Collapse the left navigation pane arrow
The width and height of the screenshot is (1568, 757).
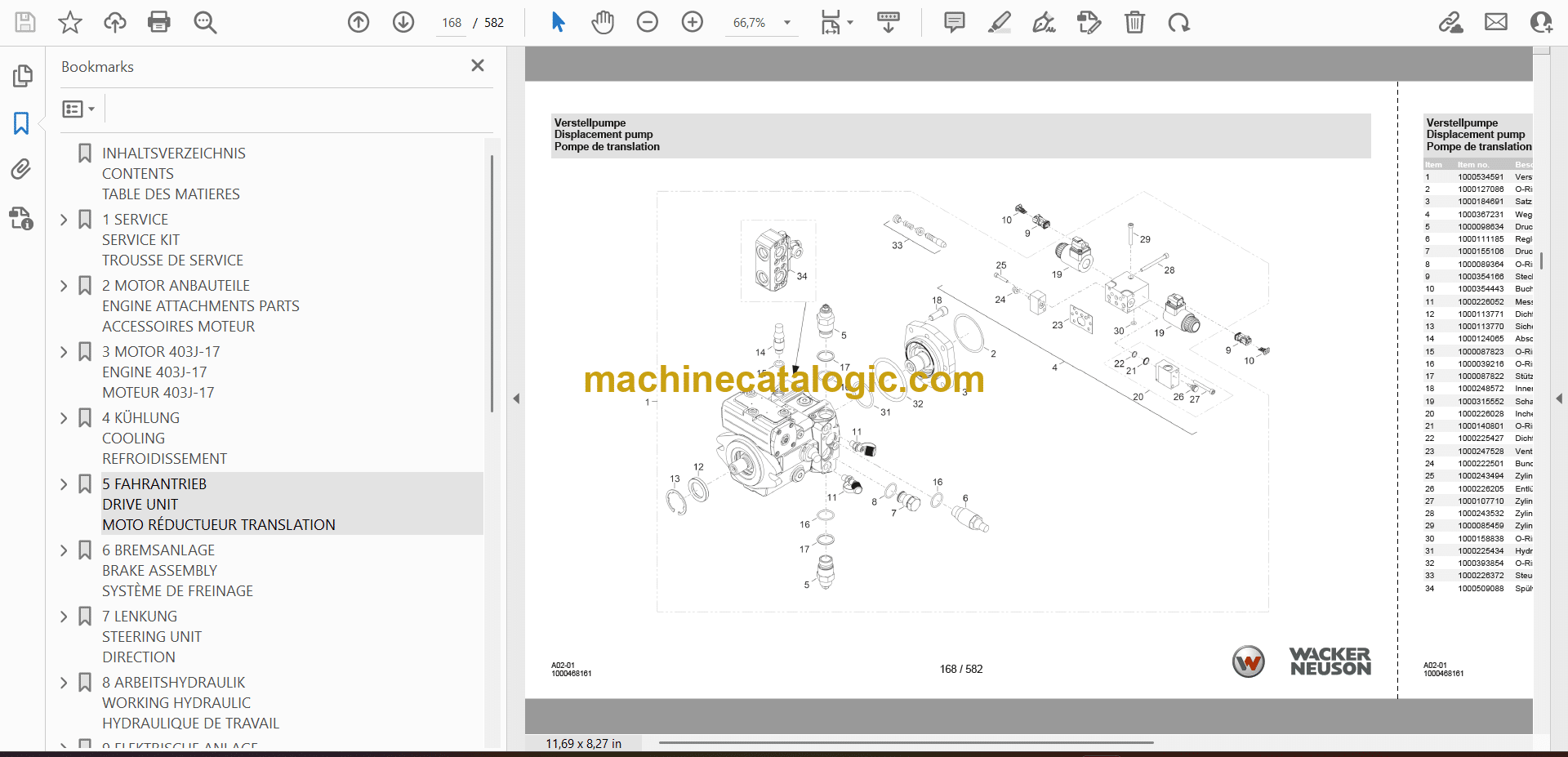click(x=516, y=399)
